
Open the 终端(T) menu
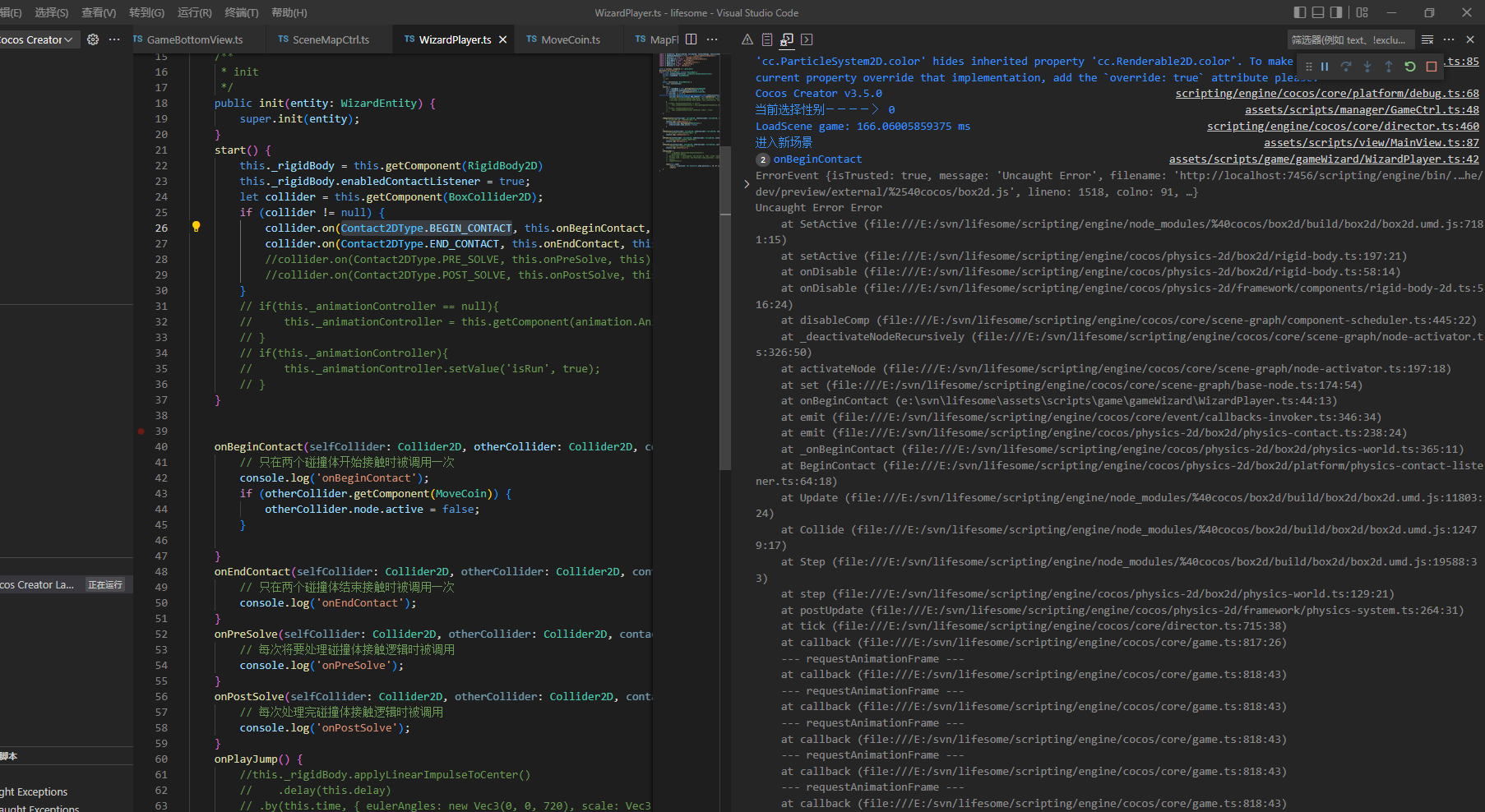pyautogui.click(x=241, y=12)
